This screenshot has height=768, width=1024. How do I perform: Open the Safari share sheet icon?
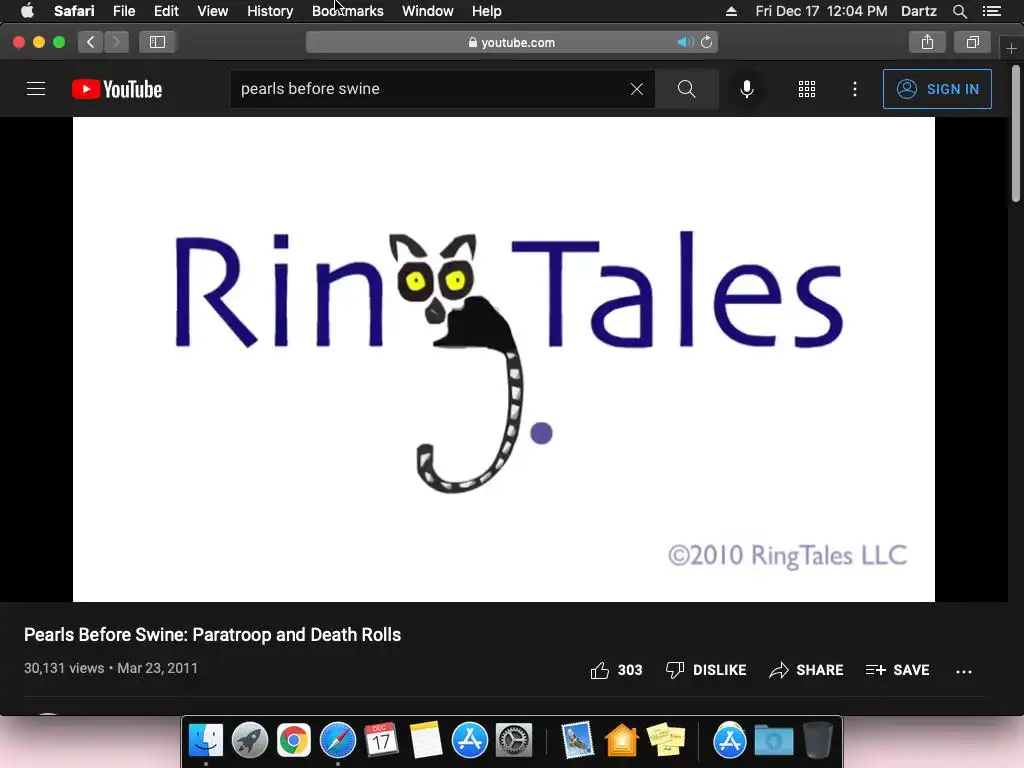pyautogui.click(x=927, y=42)
